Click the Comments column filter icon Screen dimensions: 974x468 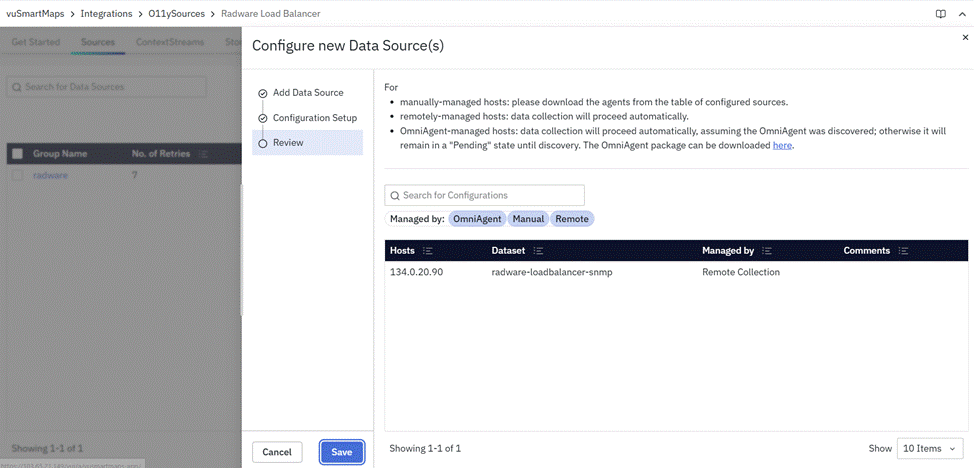point(903,251)
